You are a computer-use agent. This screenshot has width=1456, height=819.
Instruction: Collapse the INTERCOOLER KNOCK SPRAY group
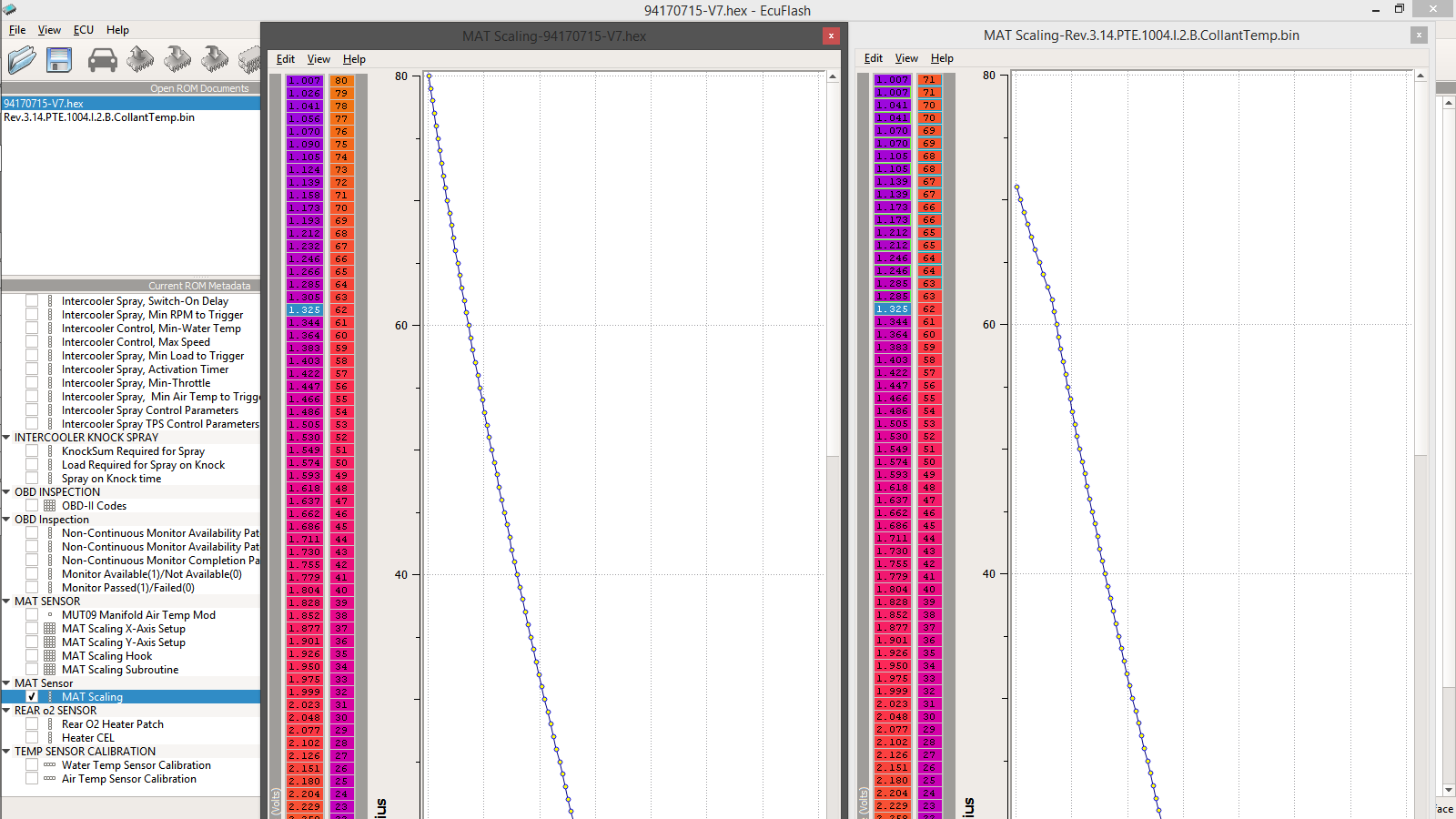[x=6, y=438]
